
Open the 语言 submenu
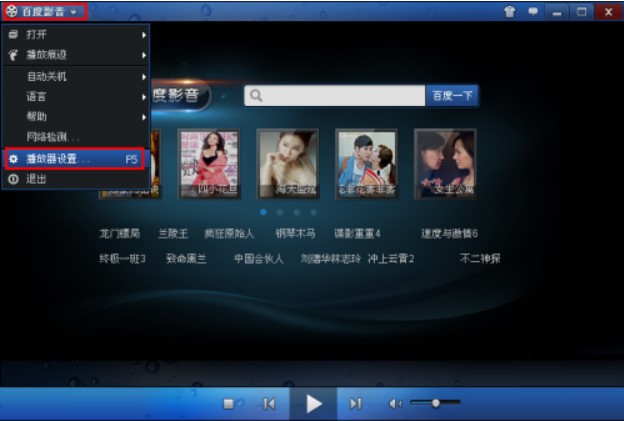pos(76,97)
